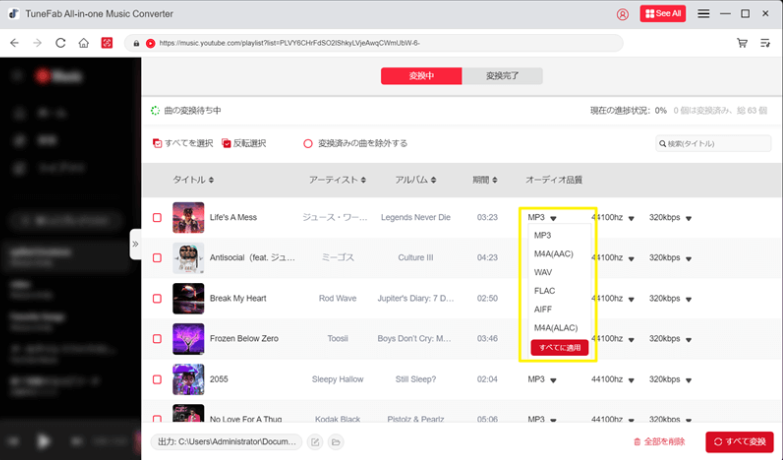Click the edit output path icon

pos(315,442)
